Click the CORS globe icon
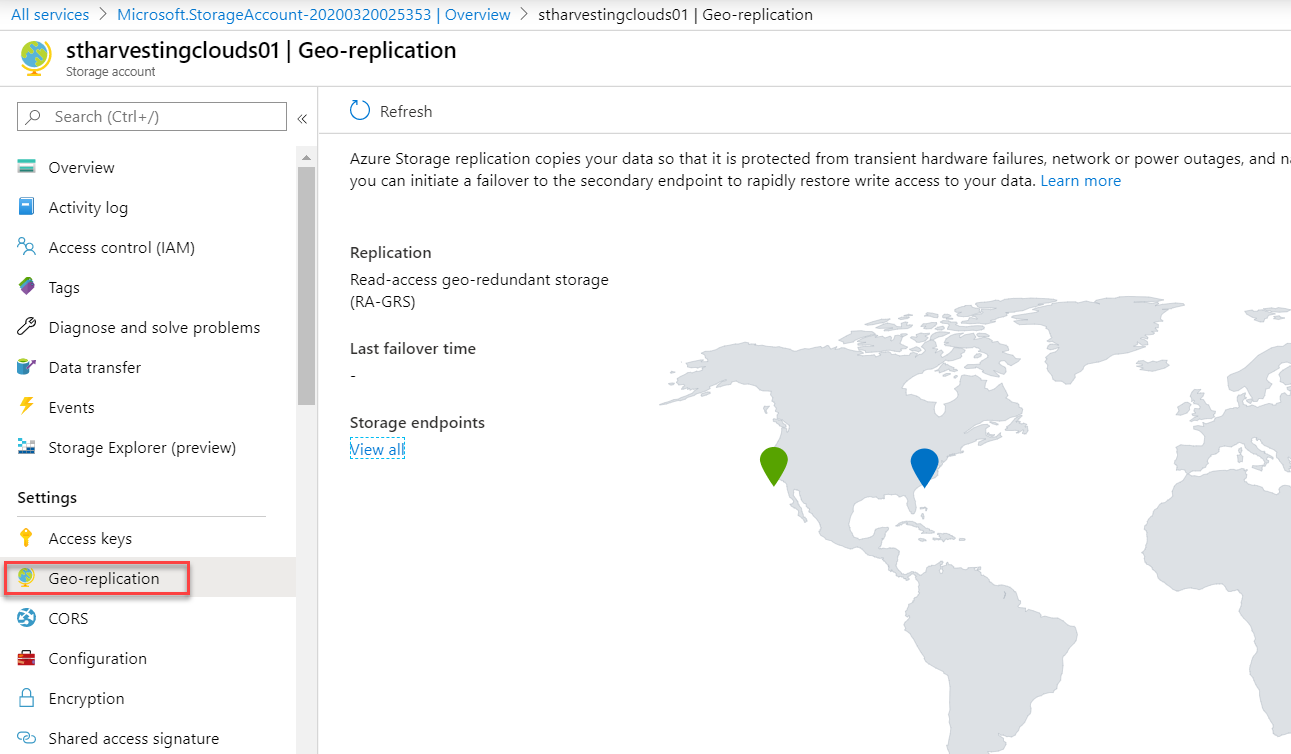Image resolution: width=1291 pixels, height=754 pixels. 27,618
